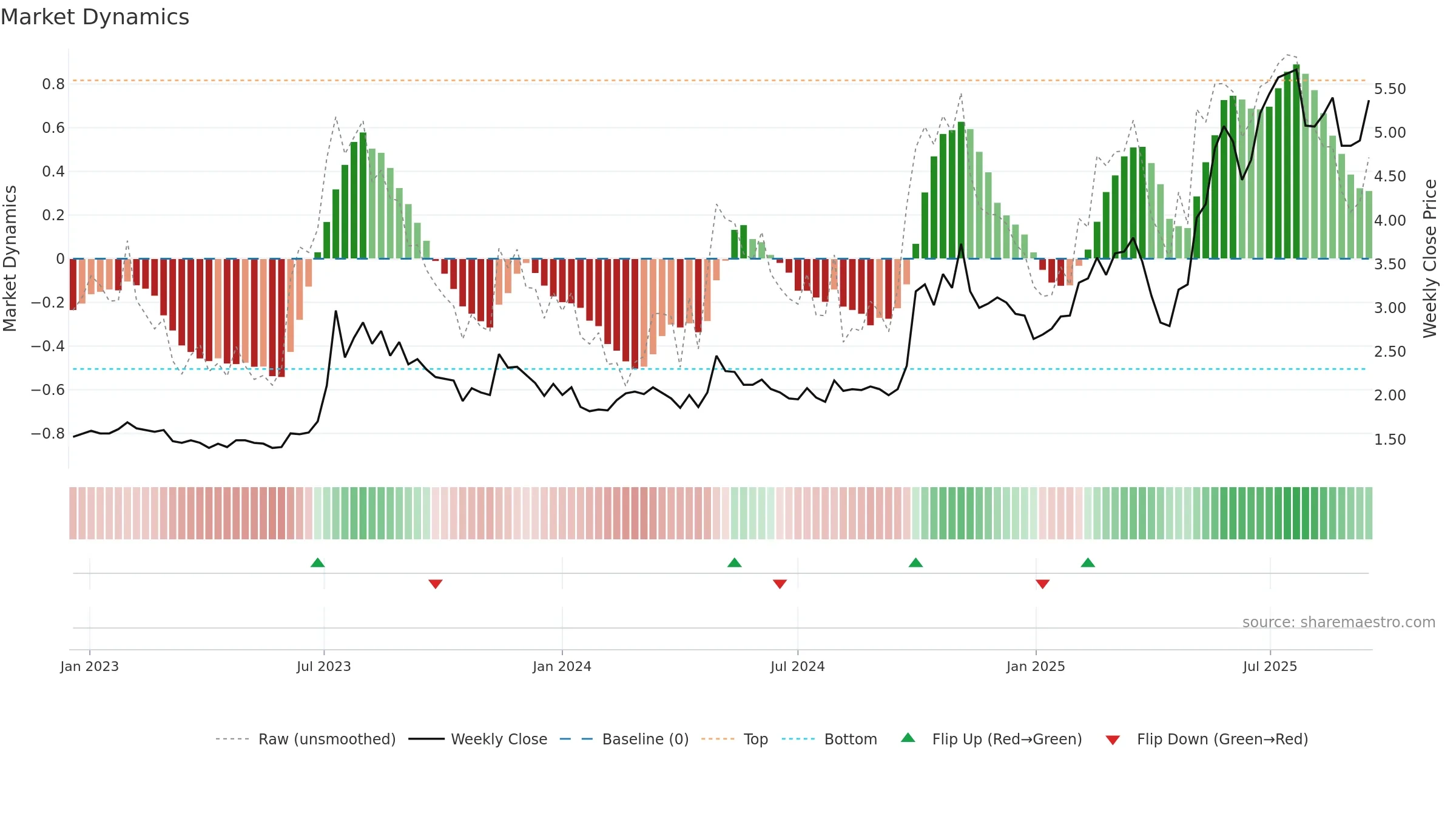Click the Jul 2024 x-axis label

(798, 666)
